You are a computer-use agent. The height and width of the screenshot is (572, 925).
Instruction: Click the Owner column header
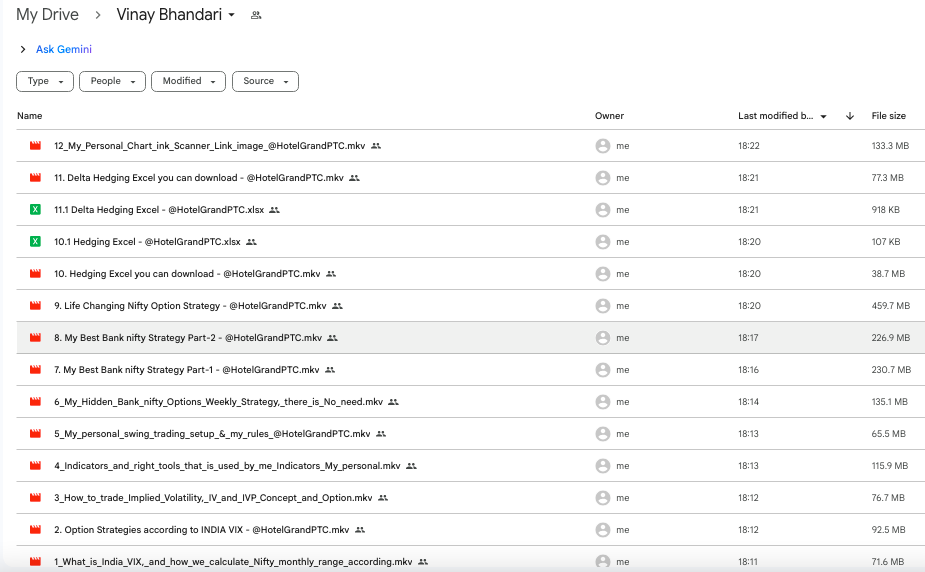pos(609,116)
